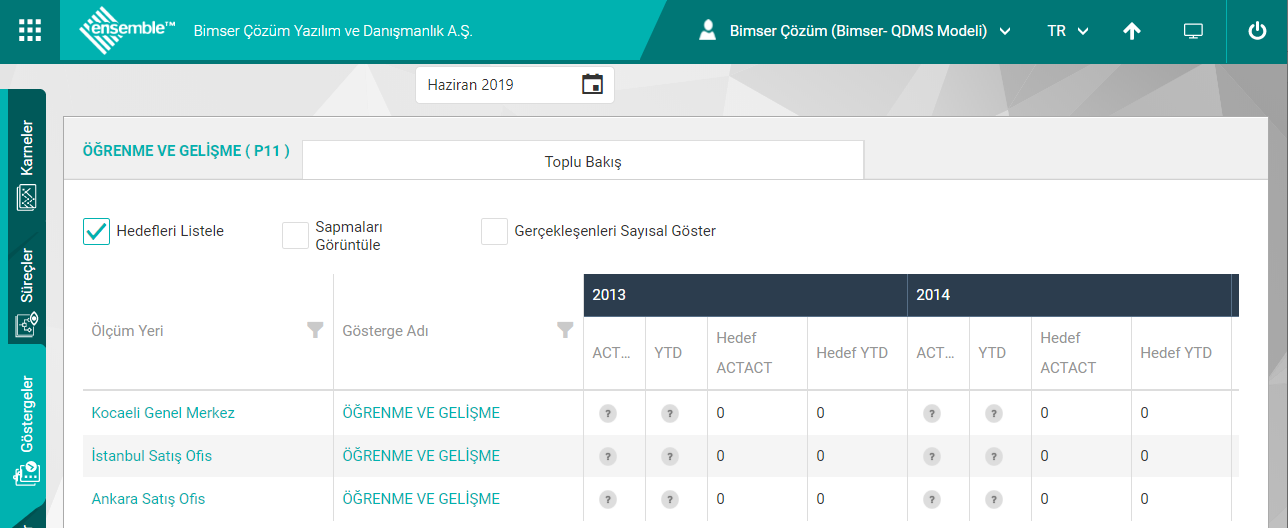Screen dimensions: 1288x528
Task: Click 2014 YTD question mark for Kocaeli
Action: [993, 413]
